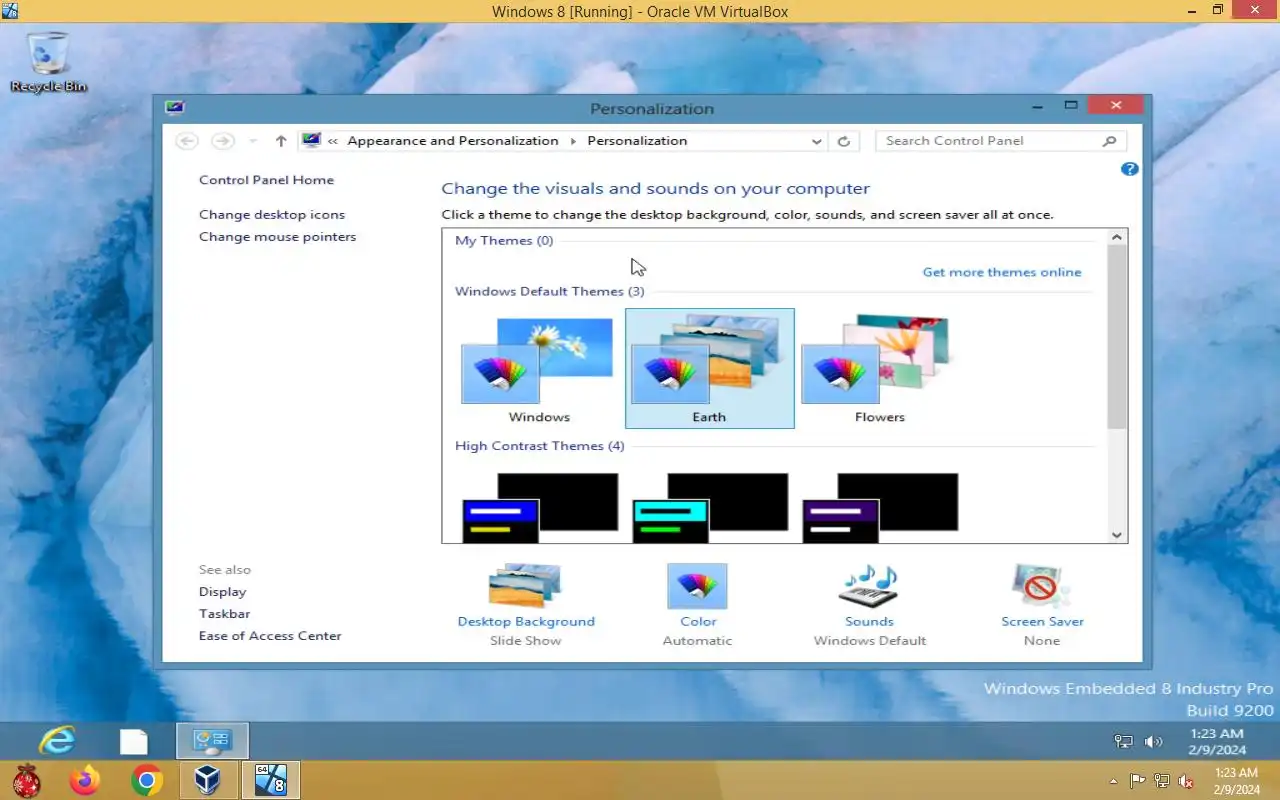The image size is (1280, 800).
Task: Click the Windows 8 VM taskbar button
Action: (270, 780)
